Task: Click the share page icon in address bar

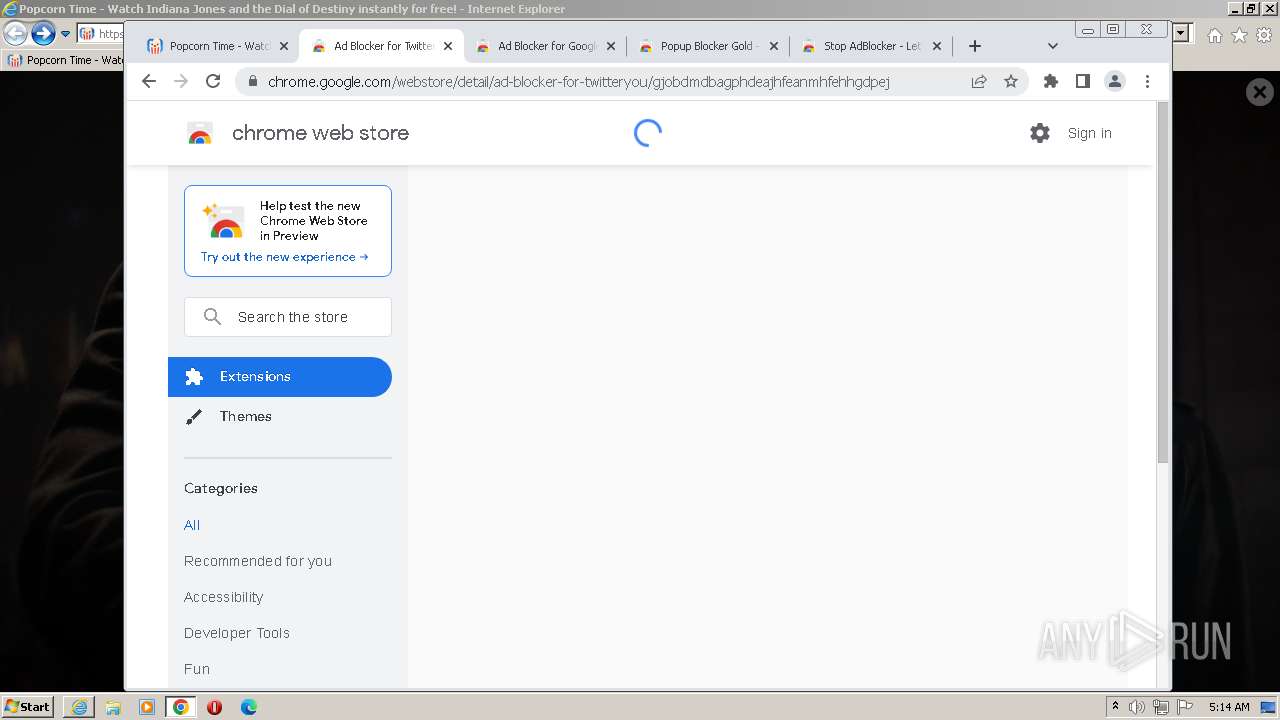Action: click(979, 82)
